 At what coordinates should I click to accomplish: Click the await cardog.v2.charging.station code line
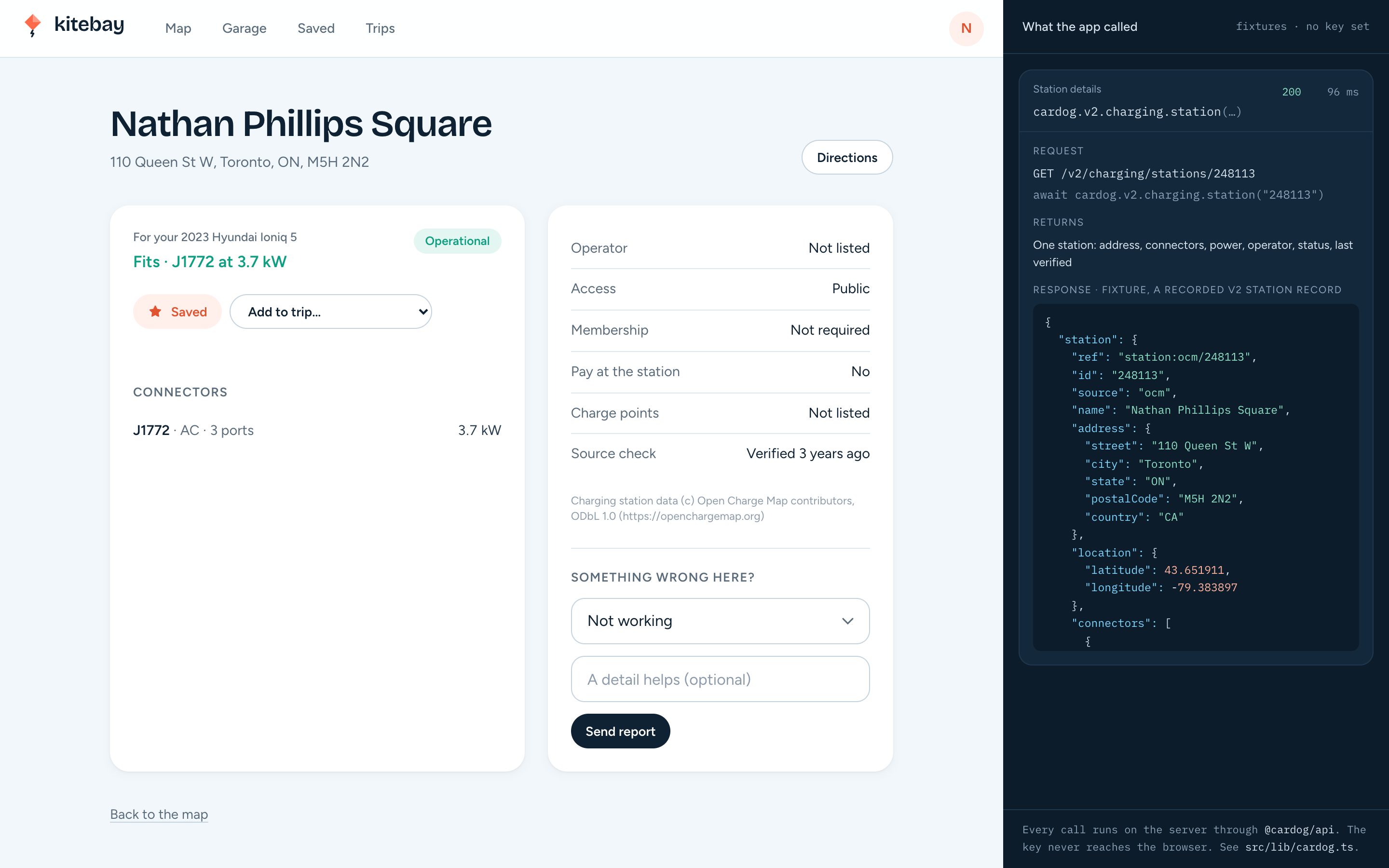[1178, 195]
